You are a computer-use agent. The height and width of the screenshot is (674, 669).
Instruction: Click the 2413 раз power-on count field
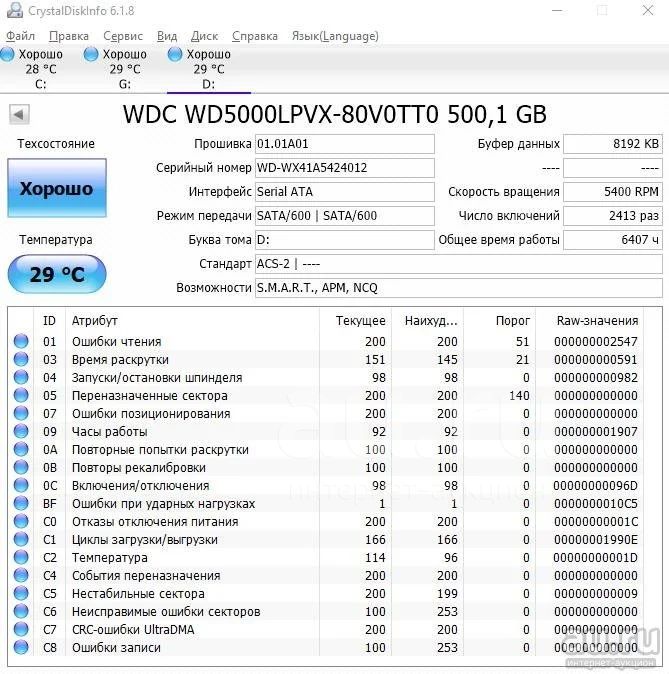coord(613,215)
